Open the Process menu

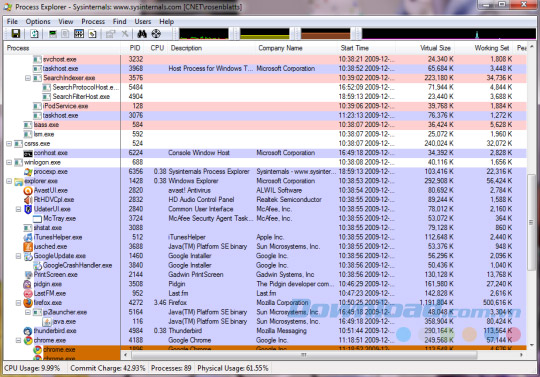click(x=93, y=21)
